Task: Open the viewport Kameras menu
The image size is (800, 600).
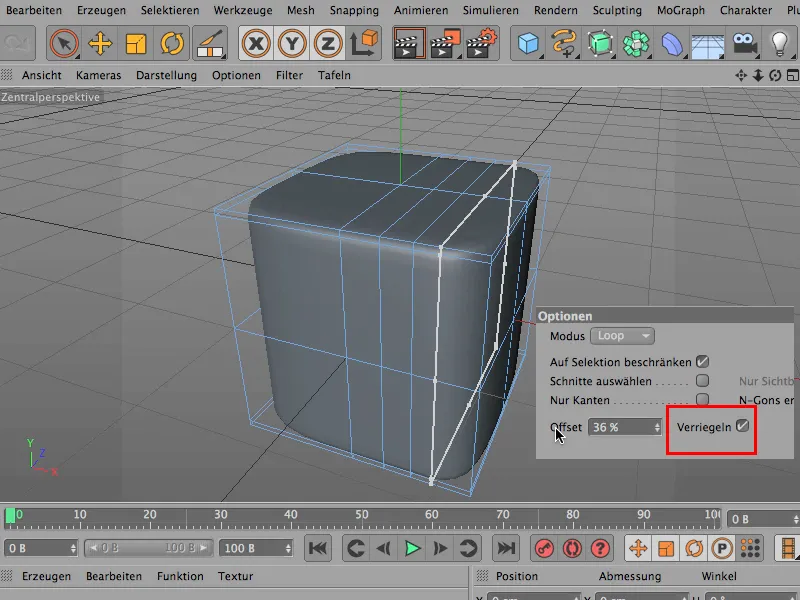Action: tap(98, 76)
